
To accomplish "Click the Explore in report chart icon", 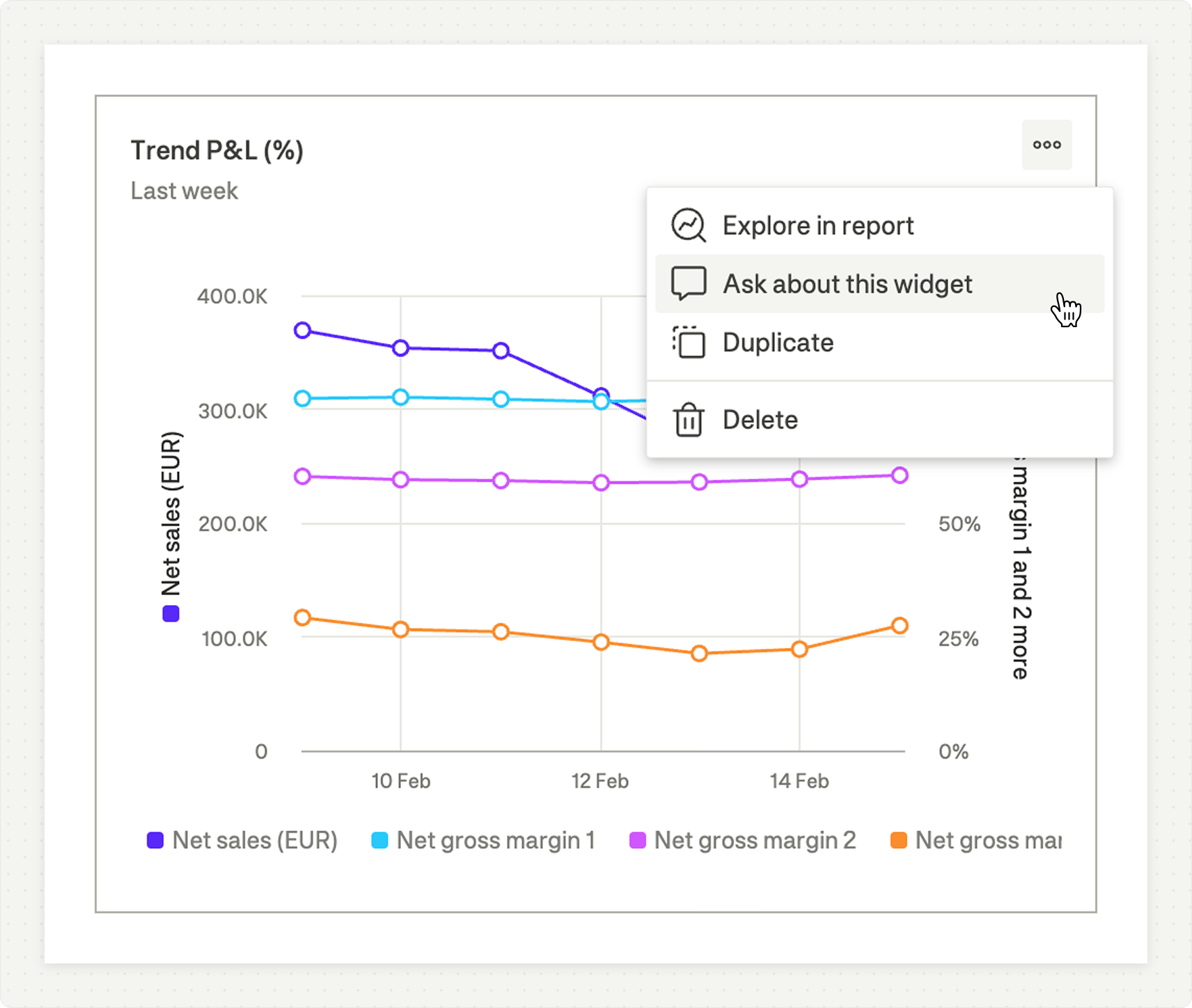I will (688, 226).
